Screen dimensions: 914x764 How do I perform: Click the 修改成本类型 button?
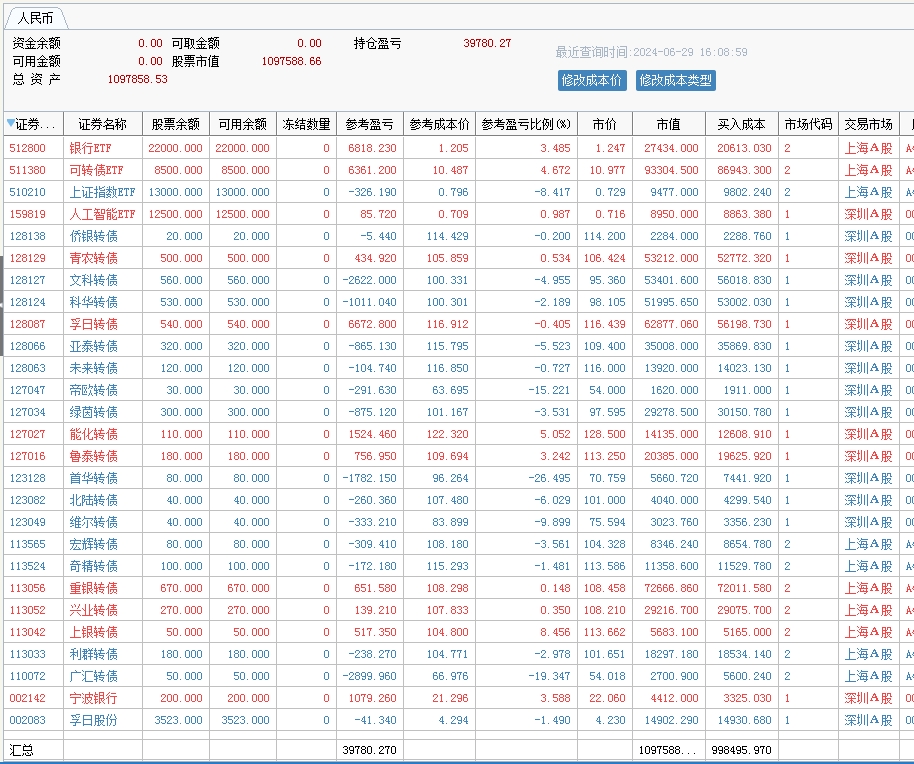[x=675, y=80]
